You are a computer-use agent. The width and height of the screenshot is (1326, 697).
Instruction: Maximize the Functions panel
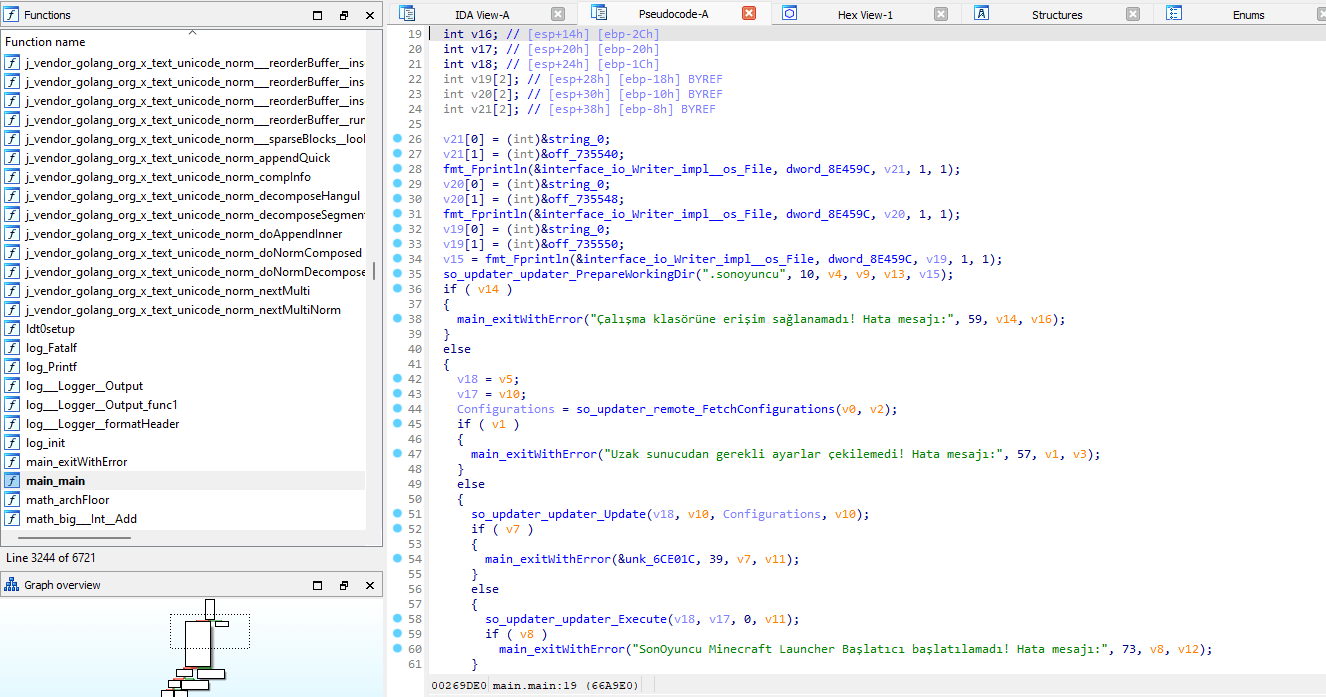[318, 15]
